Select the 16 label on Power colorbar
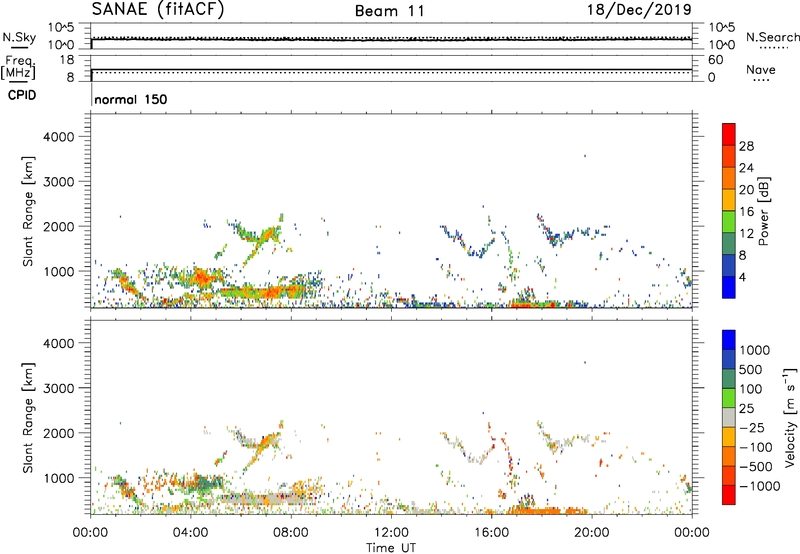The image size is (800, 554). tap(746, 212)
